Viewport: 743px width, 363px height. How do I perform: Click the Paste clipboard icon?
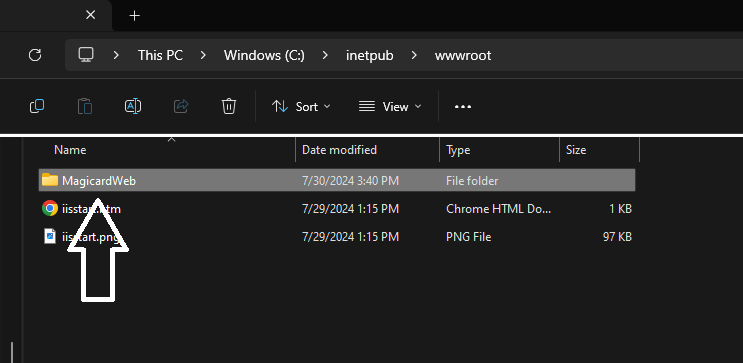pyautogui.click(x=85, y=106)
